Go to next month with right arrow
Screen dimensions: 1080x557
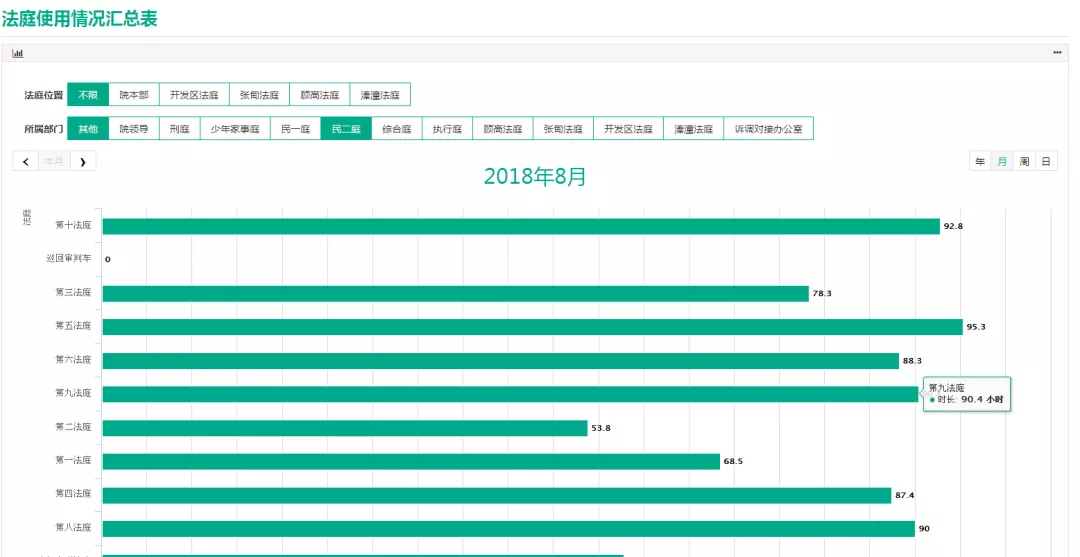coord(83,162)
